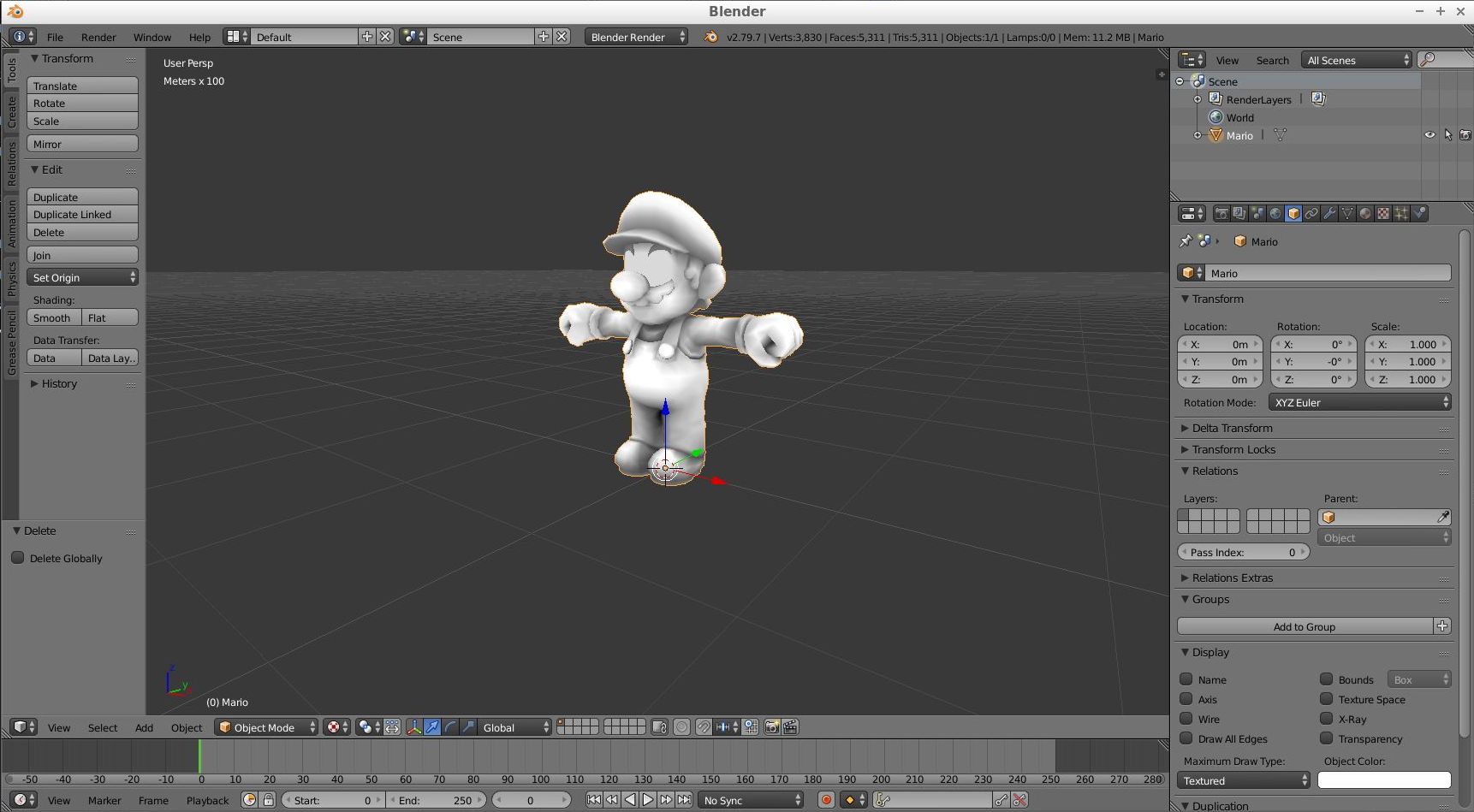Viewport: 1474px width, 812px height.
Task: Click the translate manipulator arrow icon
Action: [432, 727]
